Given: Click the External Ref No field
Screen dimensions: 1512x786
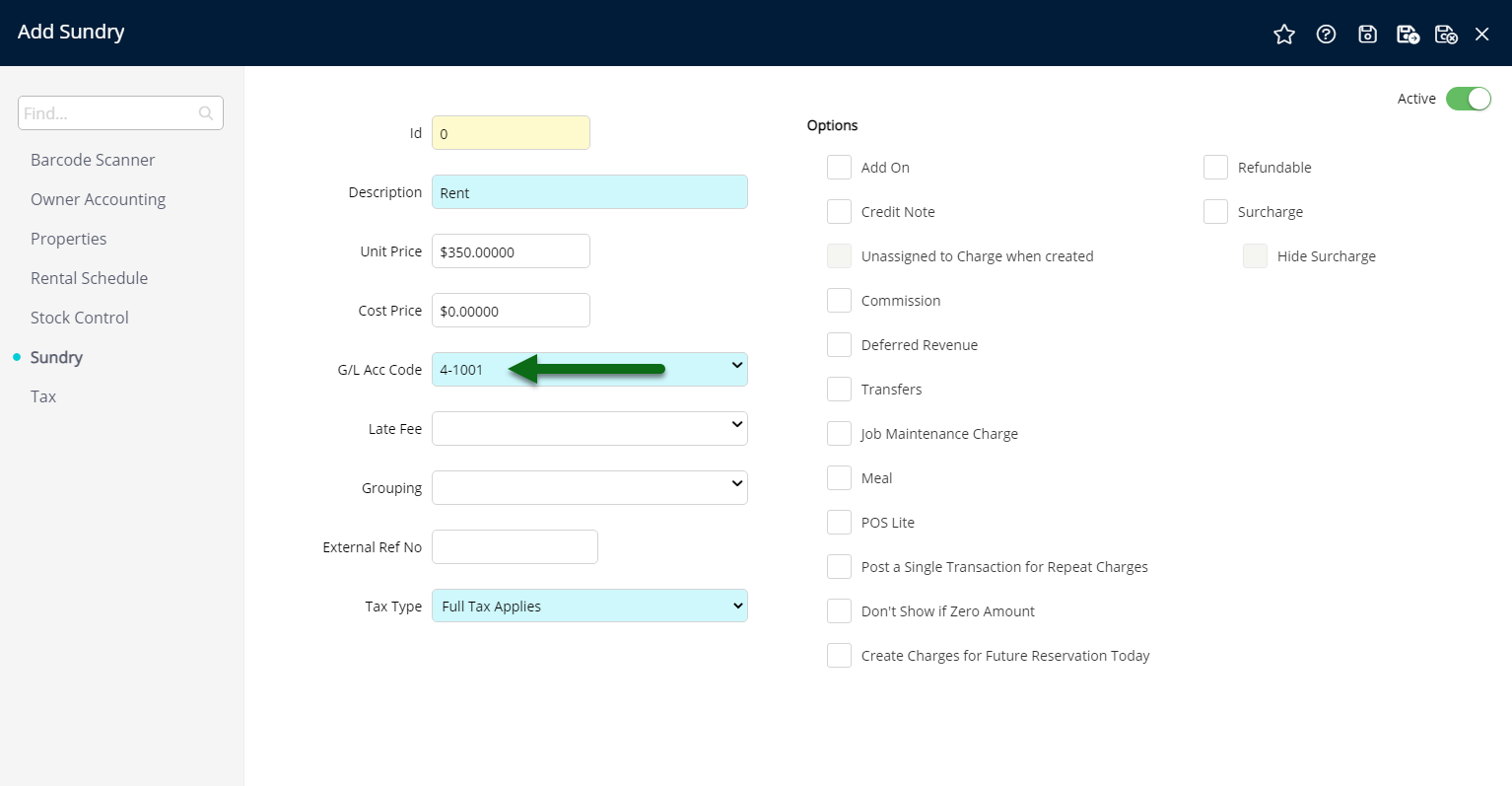Looking at the screenshot, I should tap(515, 547).
